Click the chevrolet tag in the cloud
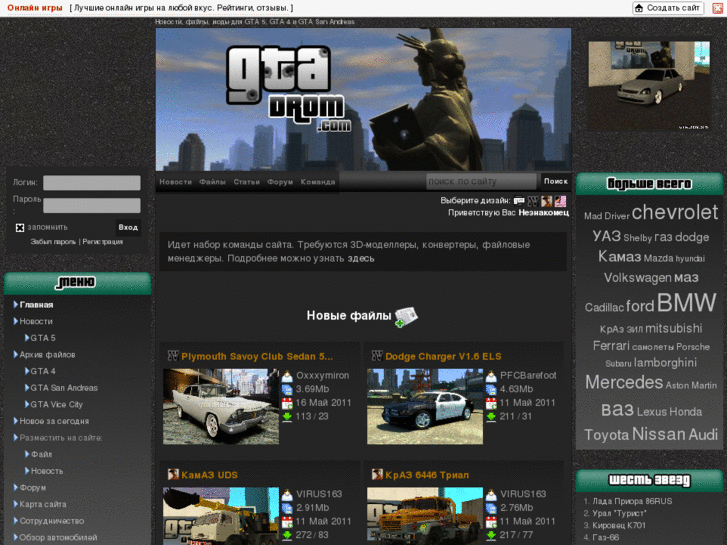The image size is (727, 545). coord(675,212)
